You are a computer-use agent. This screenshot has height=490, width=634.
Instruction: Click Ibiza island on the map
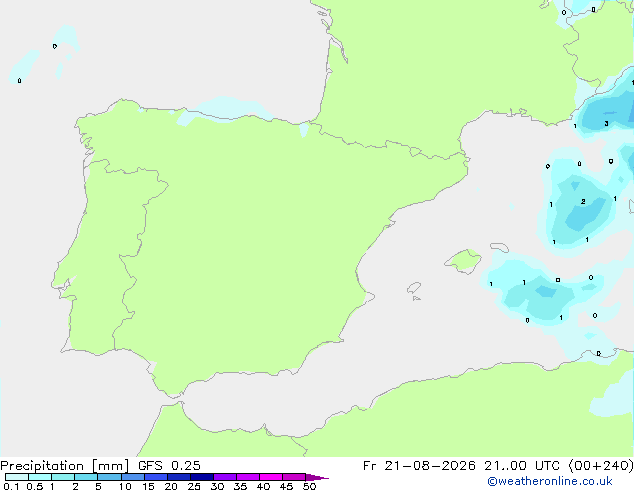(x=414, y=288)
